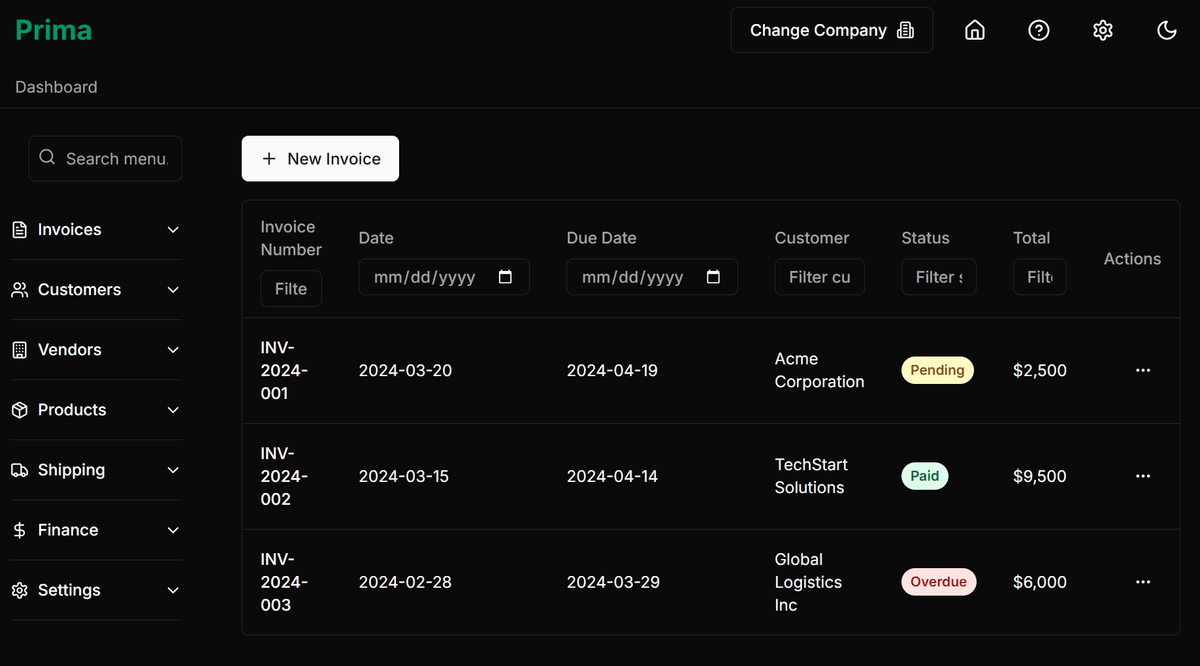Click the Pending status badge
The image size is (1200, 666).
click(x=937, y=370)
